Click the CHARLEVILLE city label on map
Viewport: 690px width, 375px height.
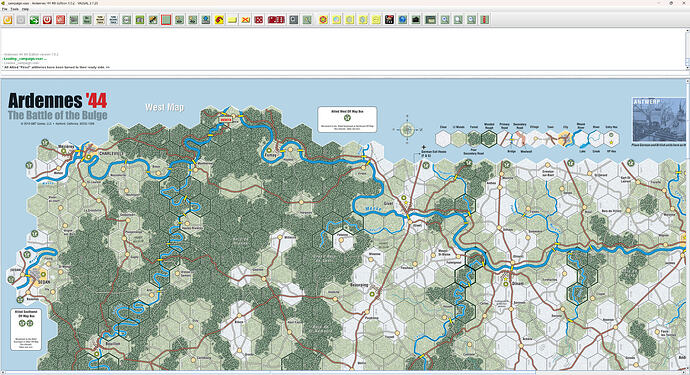coord(111,154)
